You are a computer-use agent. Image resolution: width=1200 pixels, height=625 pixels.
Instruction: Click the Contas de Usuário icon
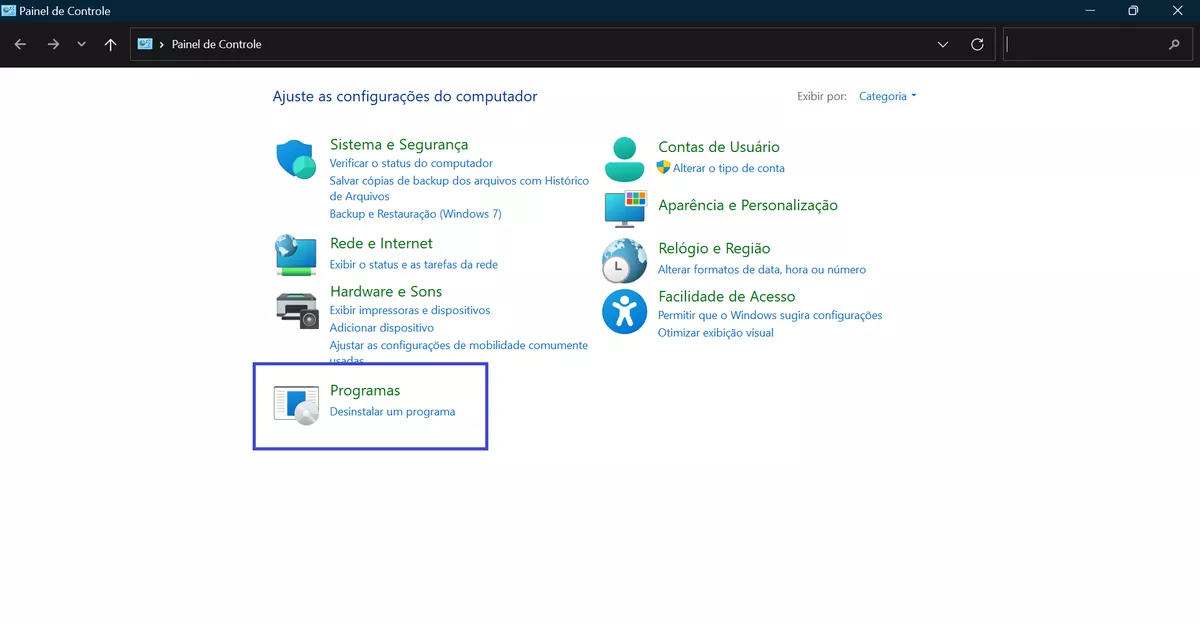623,158
